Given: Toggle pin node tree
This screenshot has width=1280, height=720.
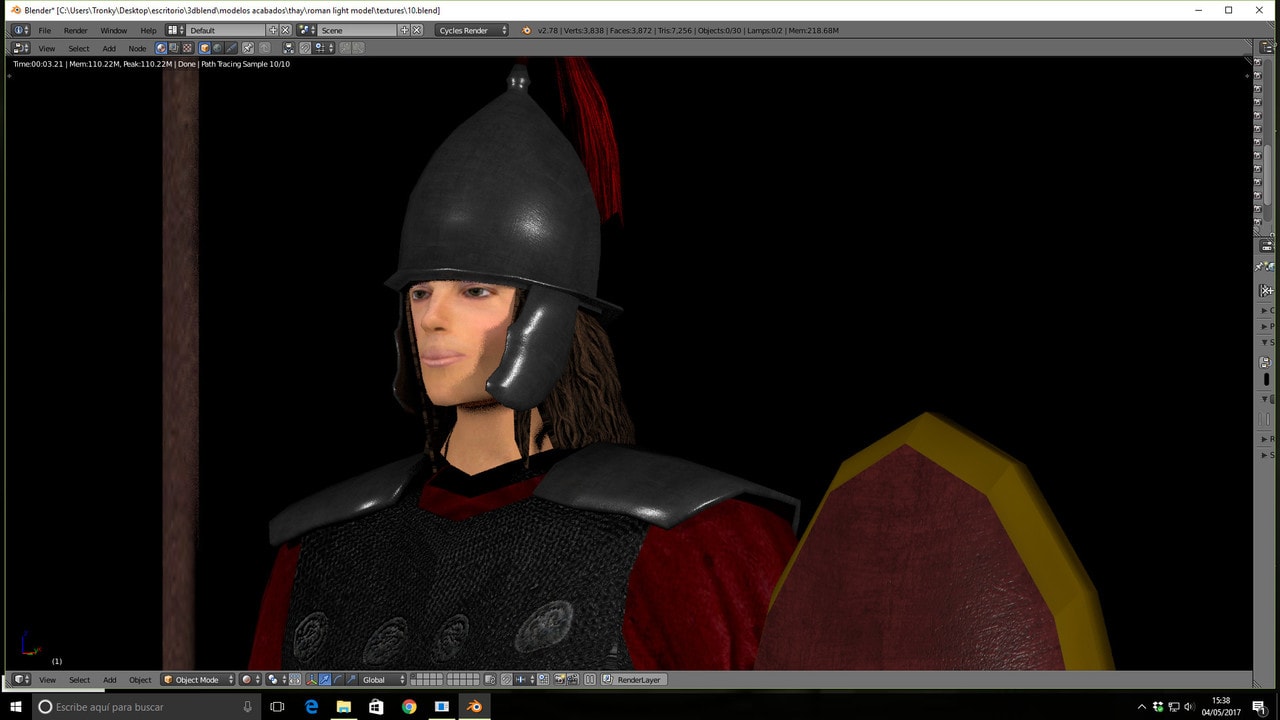Looking at the screenshot, I should (x=248, y=48).
